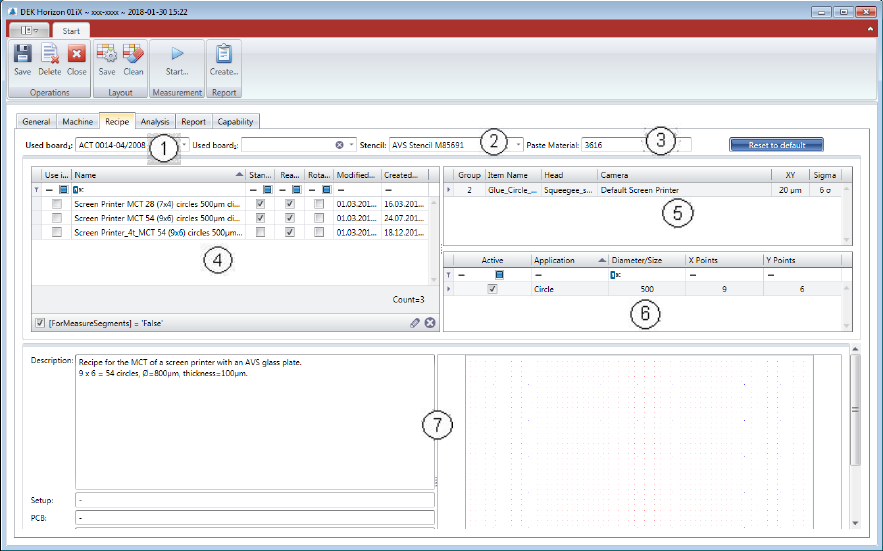Toggle Active checkbox for the Circle row
Viewport: 883px width, 551px height.
[492, 289]
